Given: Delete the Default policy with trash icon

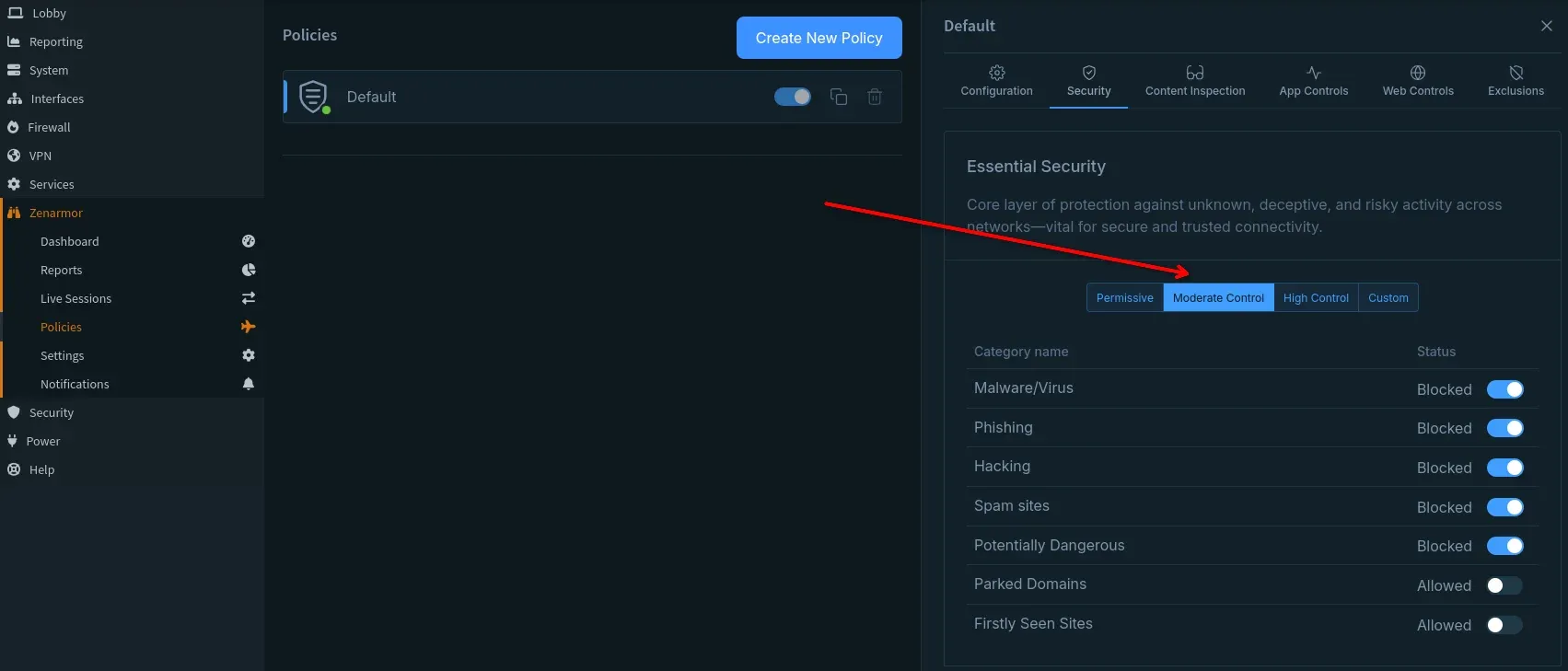Looking at the screenshot, I should pos(875,97).
